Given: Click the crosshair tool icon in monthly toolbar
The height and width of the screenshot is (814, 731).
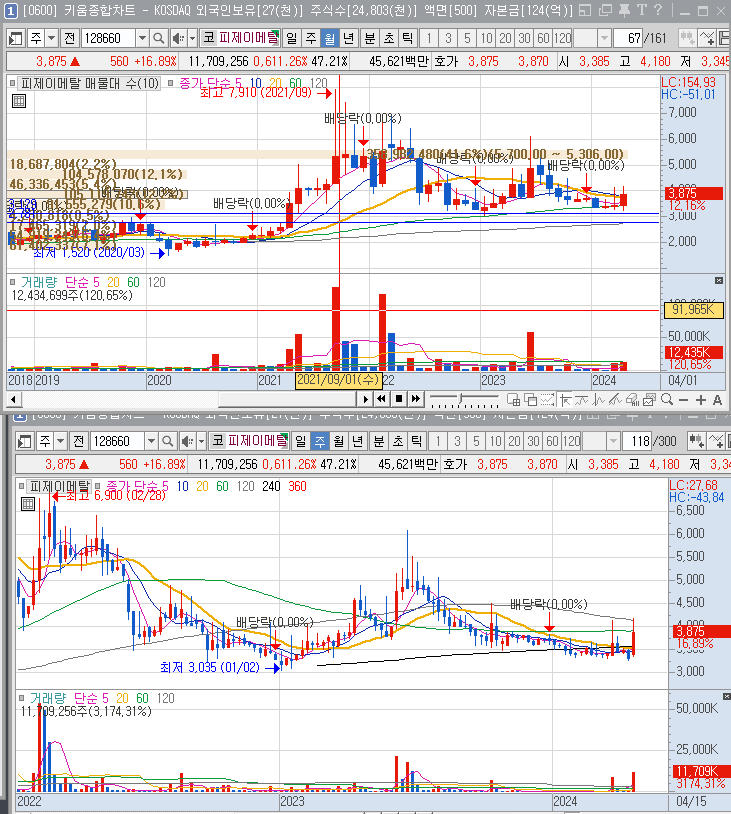Looking at the screenshot, I should (x=688, y=38).
